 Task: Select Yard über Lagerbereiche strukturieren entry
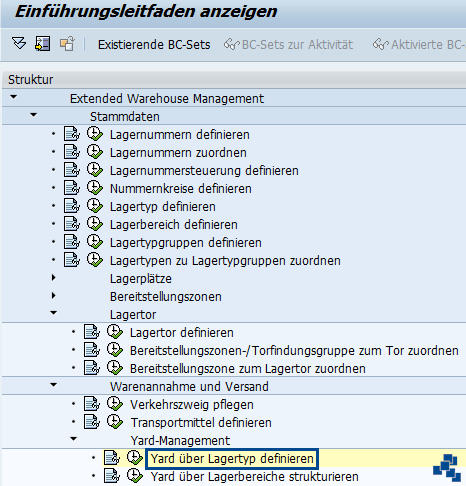point(255,477)
